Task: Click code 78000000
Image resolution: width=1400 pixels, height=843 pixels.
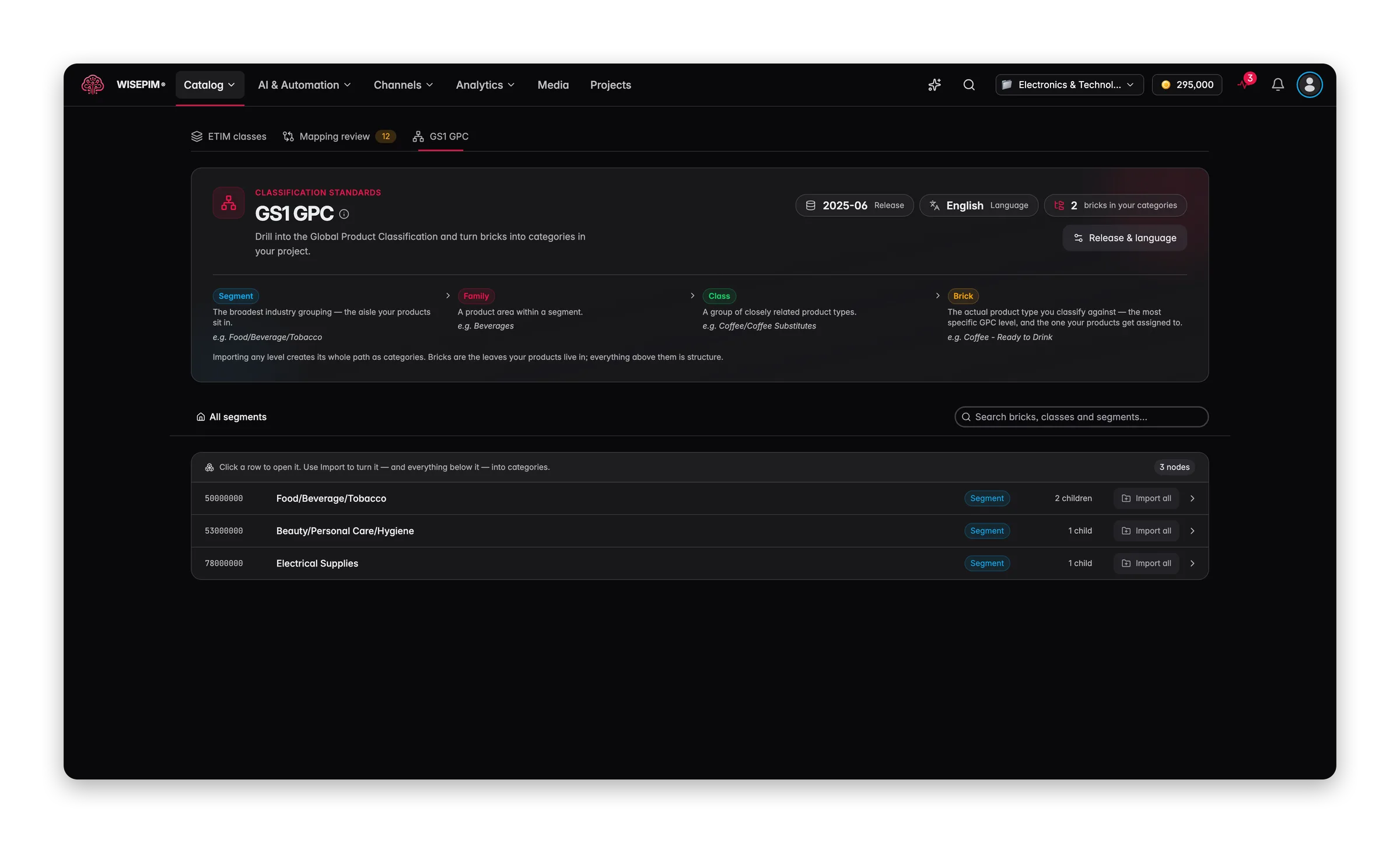Action: pos(224,564)
